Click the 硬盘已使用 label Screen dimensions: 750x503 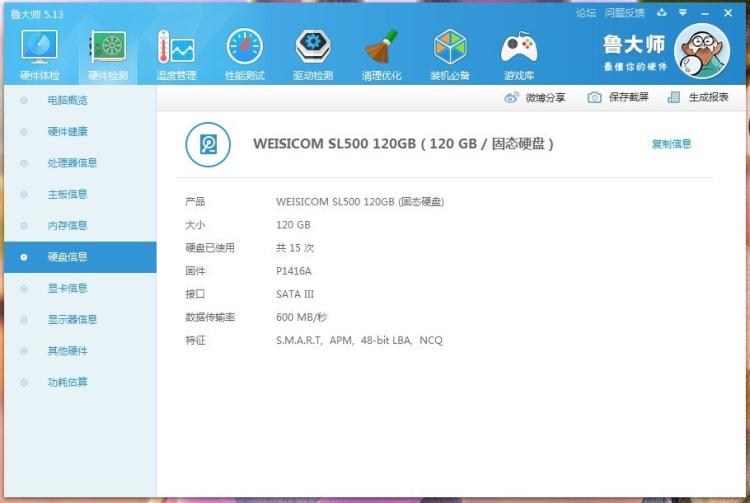point(210,248)
